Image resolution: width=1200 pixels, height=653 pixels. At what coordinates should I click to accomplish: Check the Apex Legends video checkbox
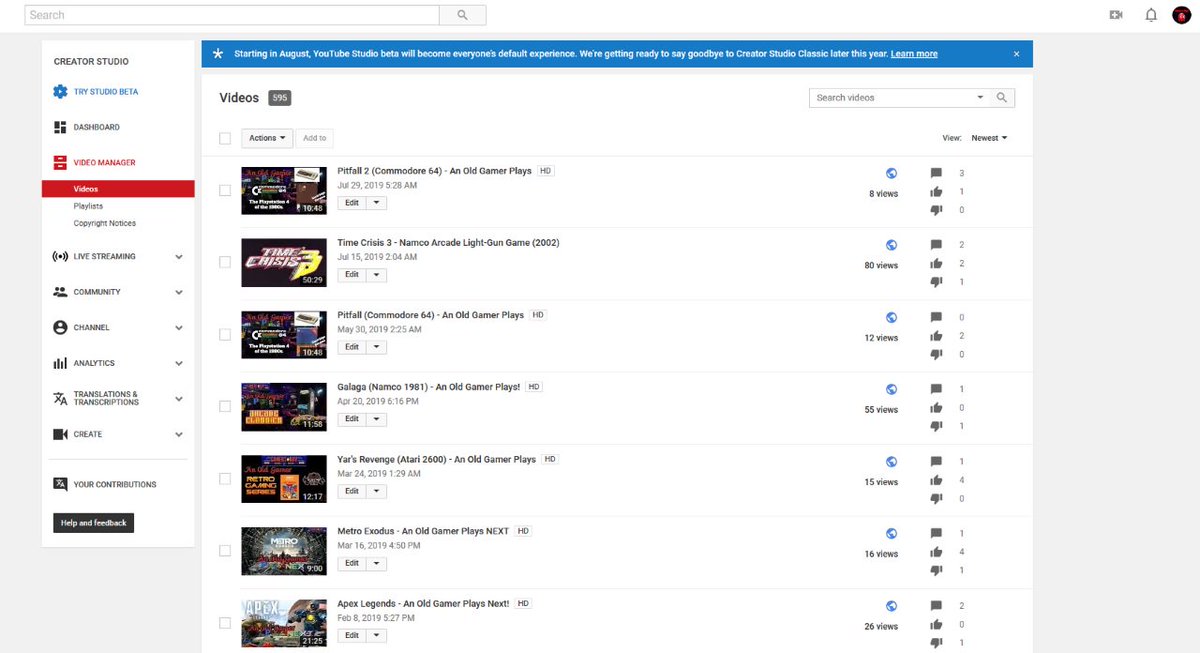[x=225, y=623]
